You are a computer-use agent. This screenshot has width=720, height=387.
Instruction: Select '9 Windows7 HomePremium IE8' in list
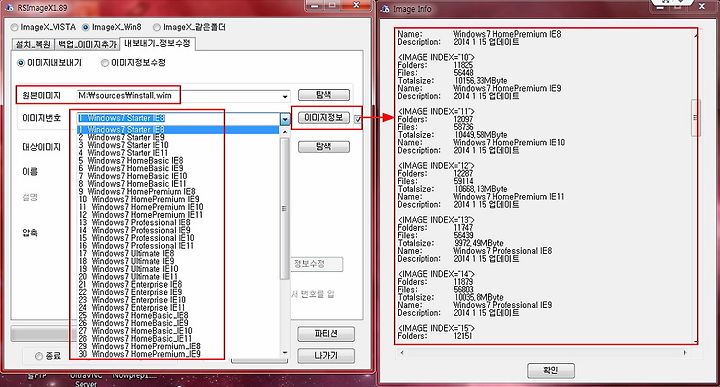(178, 192)
